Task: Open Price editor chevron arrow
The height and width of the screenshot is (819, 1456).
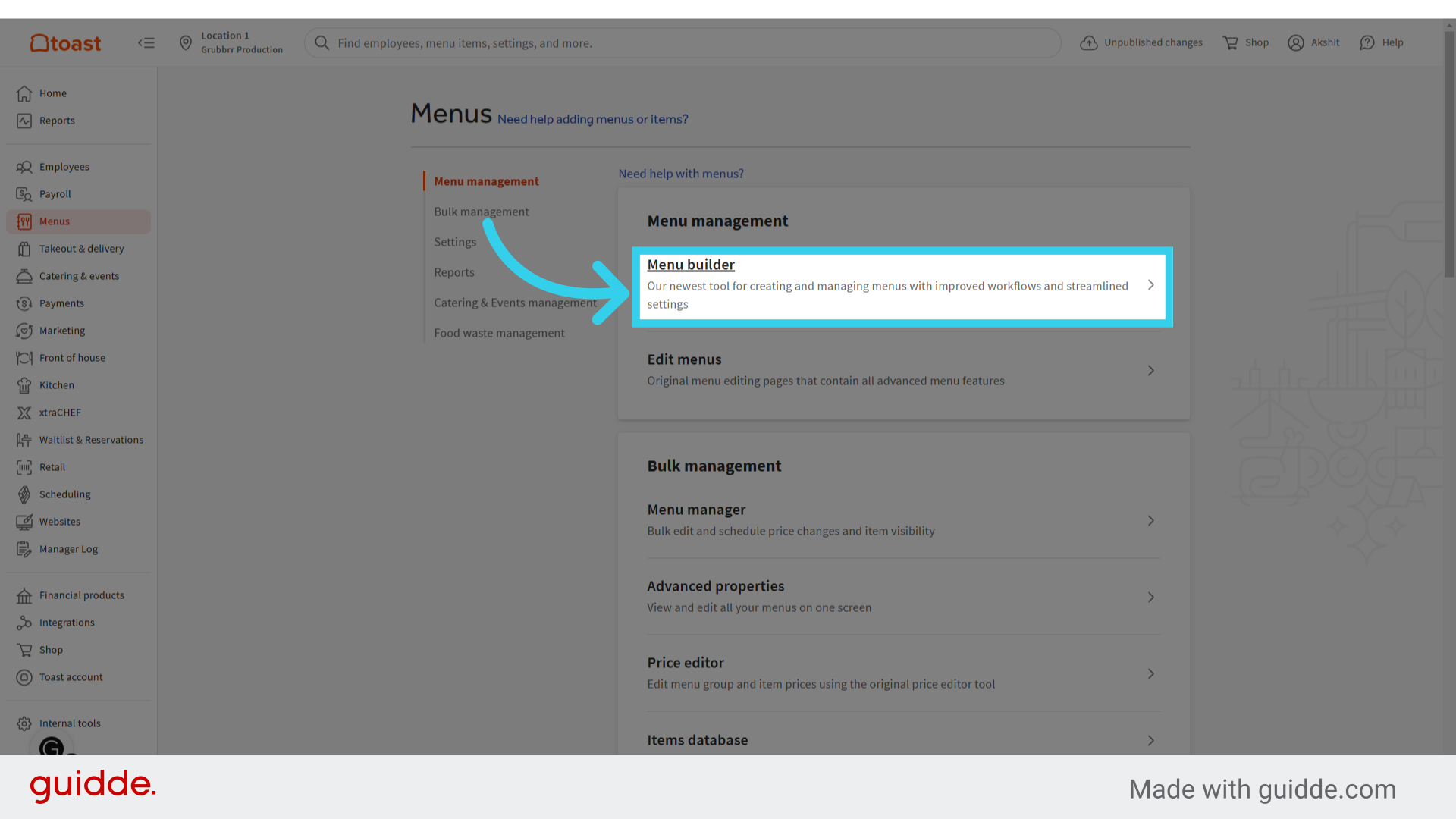Action: tap(1150, 673)
